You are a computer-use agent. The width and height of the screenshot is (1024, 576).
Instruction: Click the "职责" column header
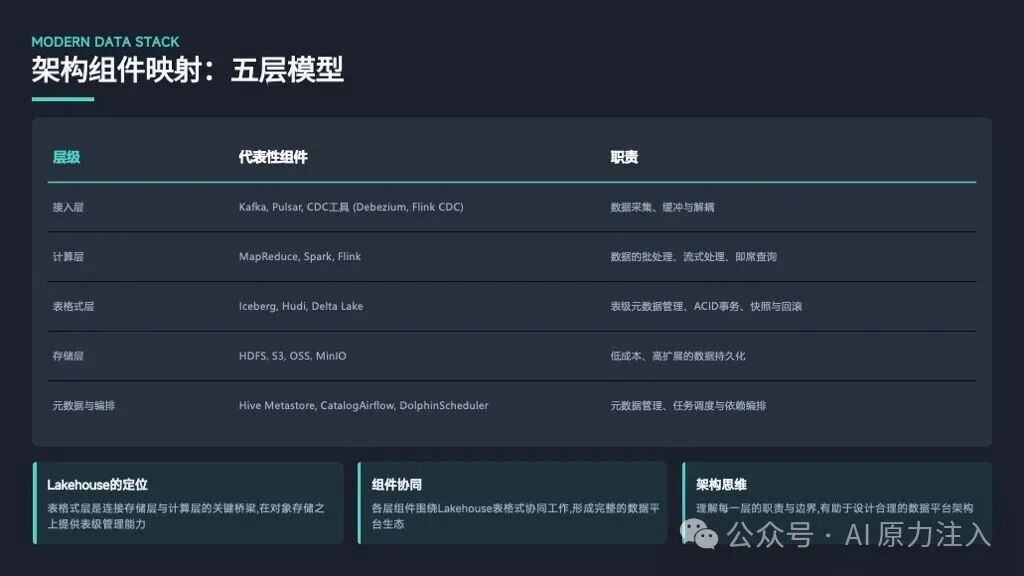click(624, 157)
